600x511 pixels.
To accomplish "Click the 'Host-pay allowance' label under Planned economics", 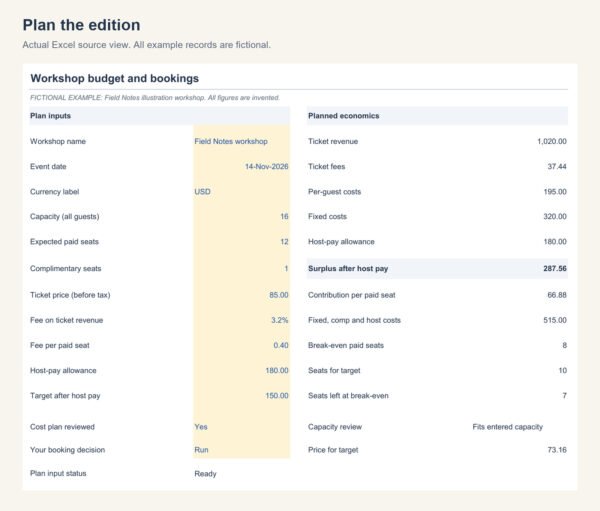I will (341, 242).
